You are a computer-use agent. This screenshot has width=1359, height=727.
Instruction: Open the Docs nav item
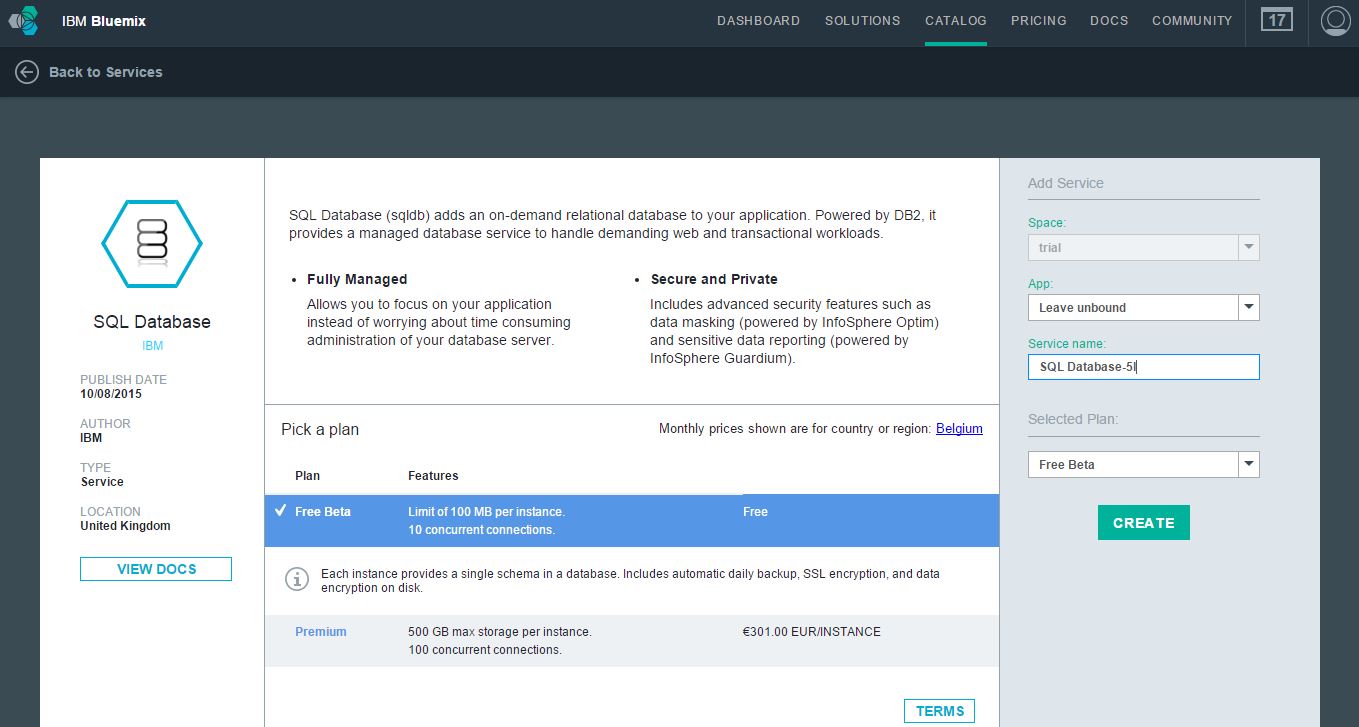[1109, 21]
